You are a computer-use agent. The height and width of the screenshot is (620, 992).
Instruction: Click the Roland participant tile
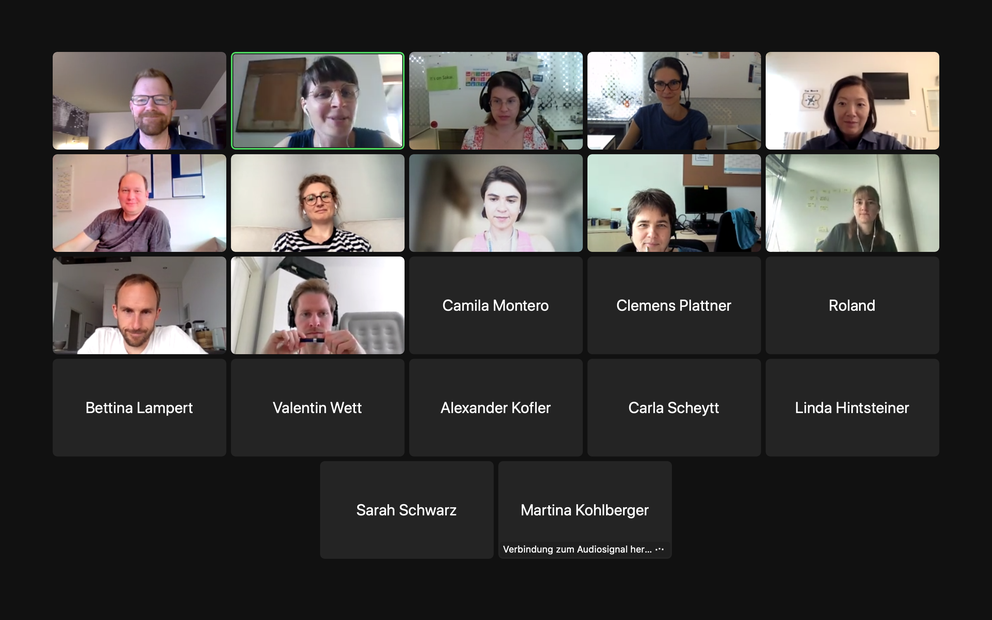pyautogui.click(x=852, y=305)
